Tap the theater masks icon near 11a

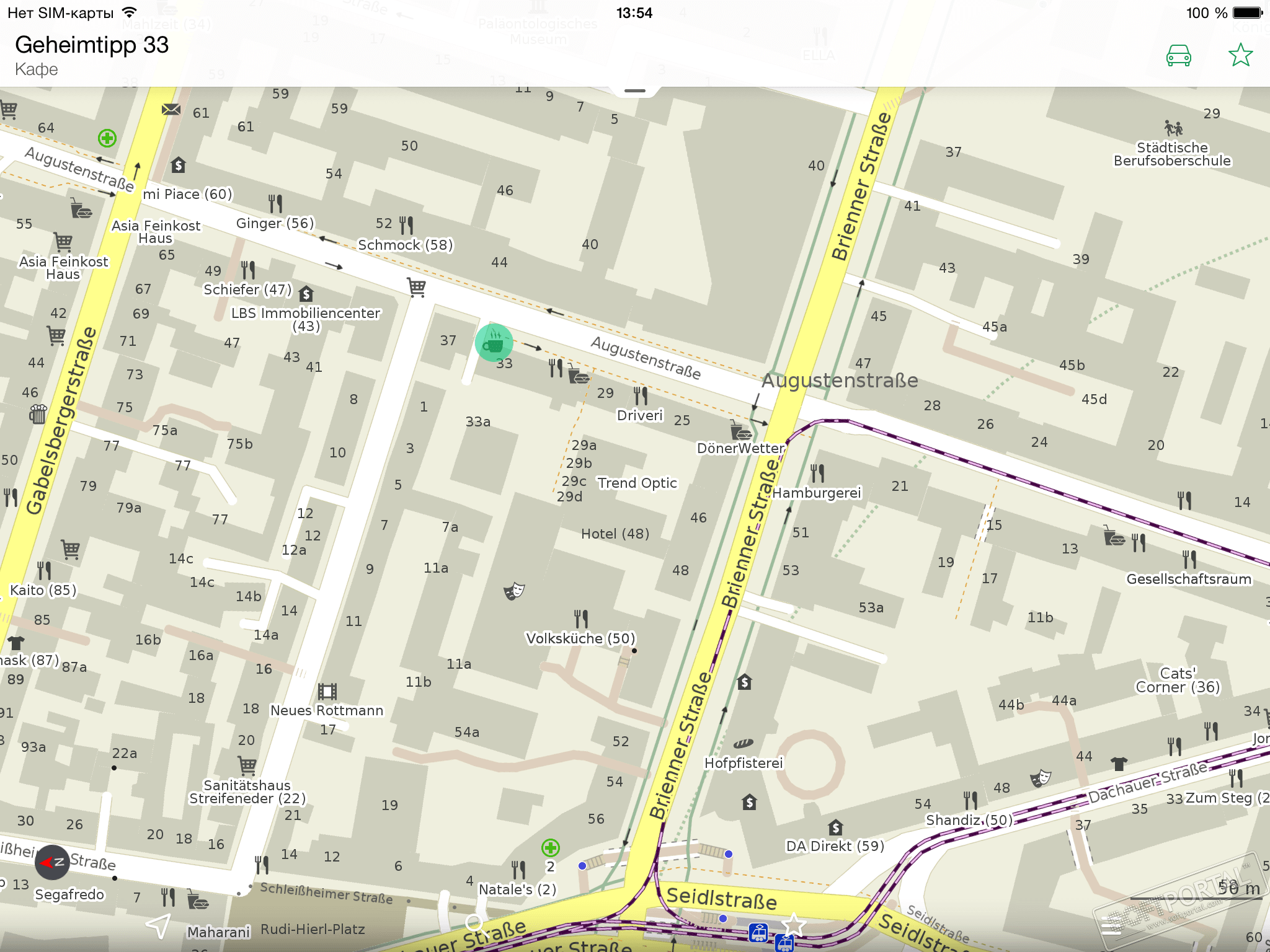514,591
